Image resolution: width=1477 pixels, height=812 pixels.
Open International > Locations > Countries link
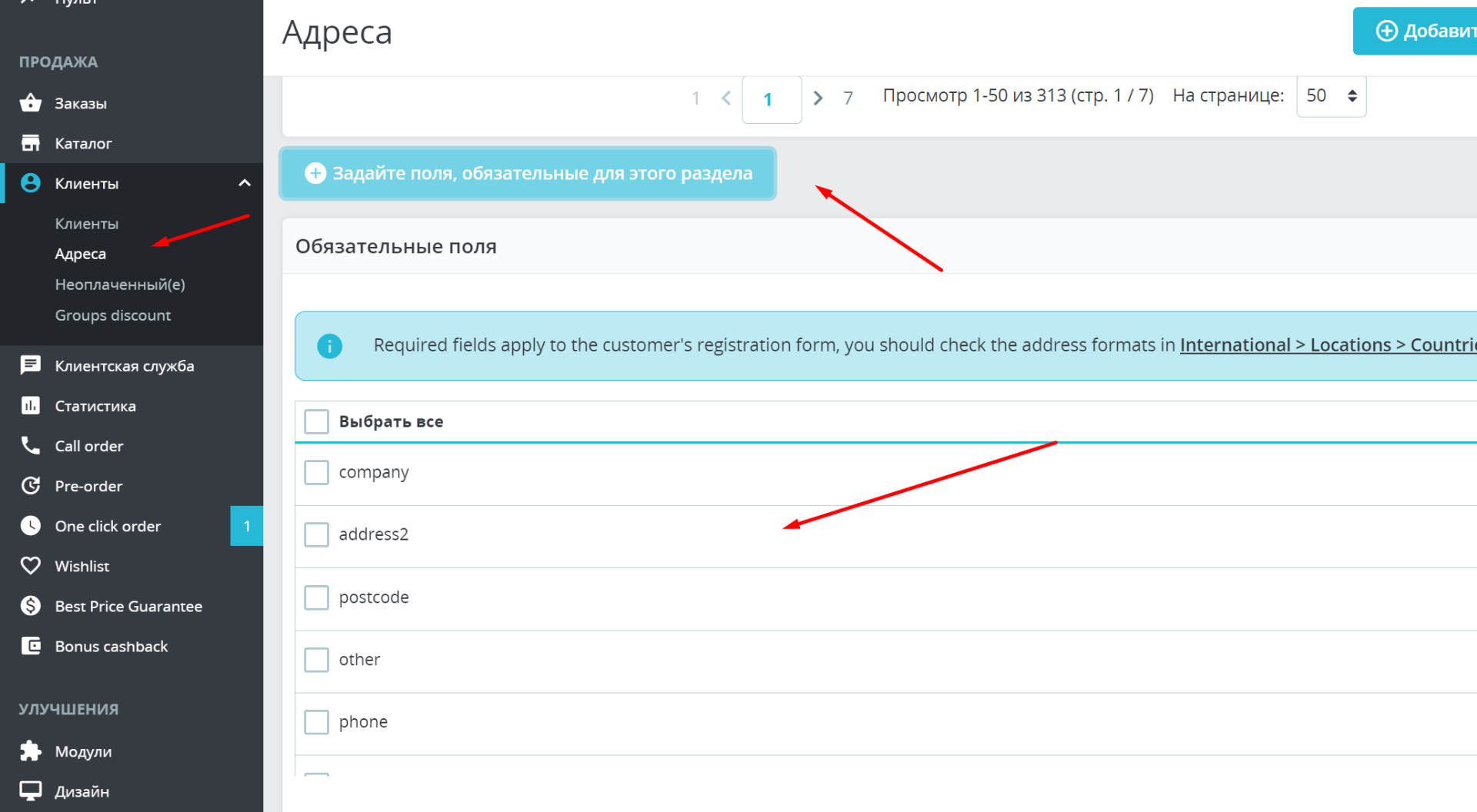1328,345
